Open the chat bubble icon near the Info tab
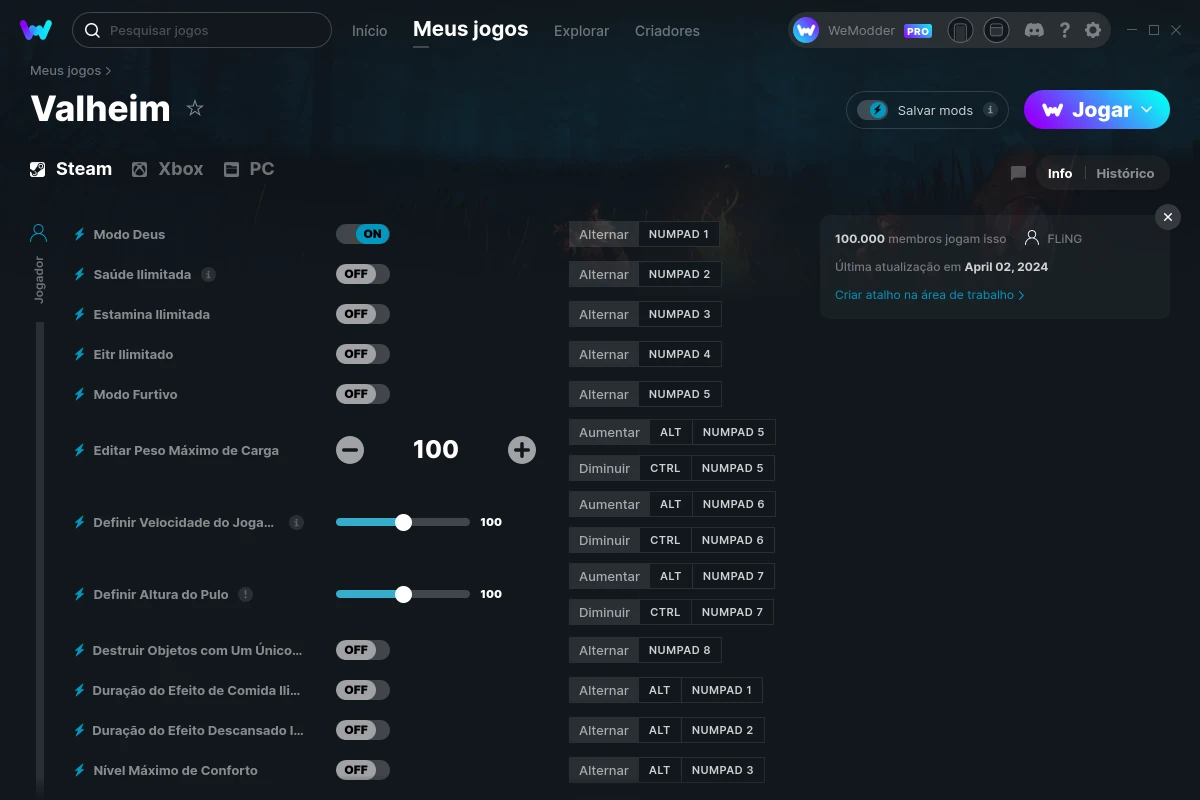 [1017, 173]
